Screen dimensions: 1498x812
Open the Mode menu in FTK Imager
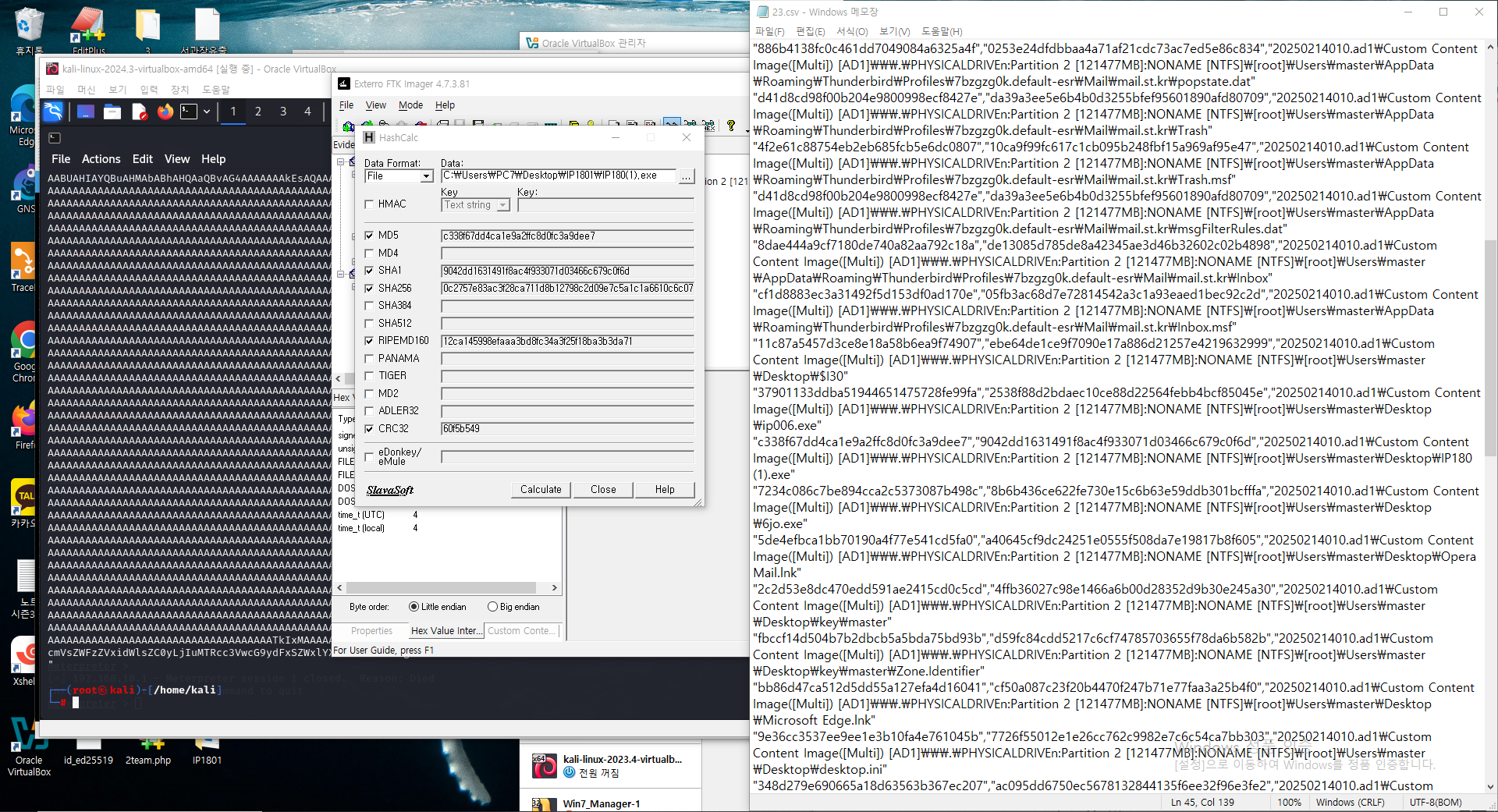[410, 105]
